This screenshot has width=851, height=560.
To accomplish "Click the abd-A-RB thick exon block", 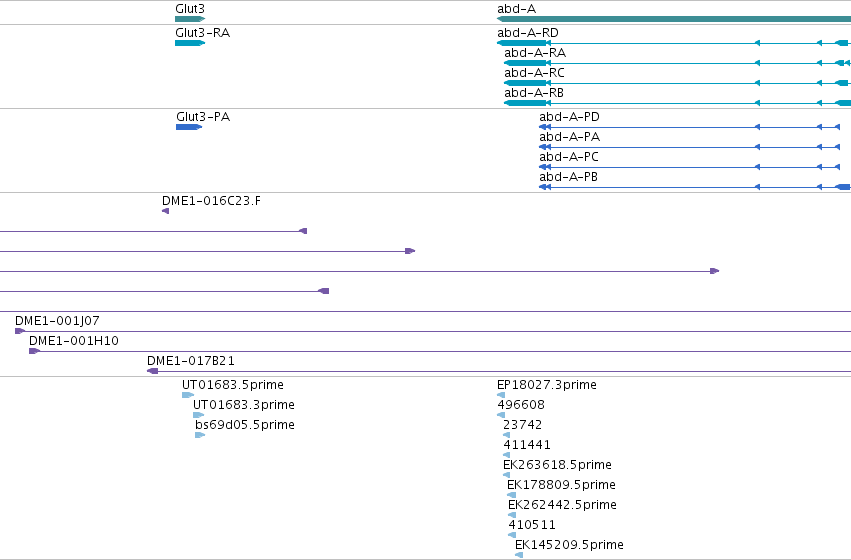I will click(x=525, y=103).
